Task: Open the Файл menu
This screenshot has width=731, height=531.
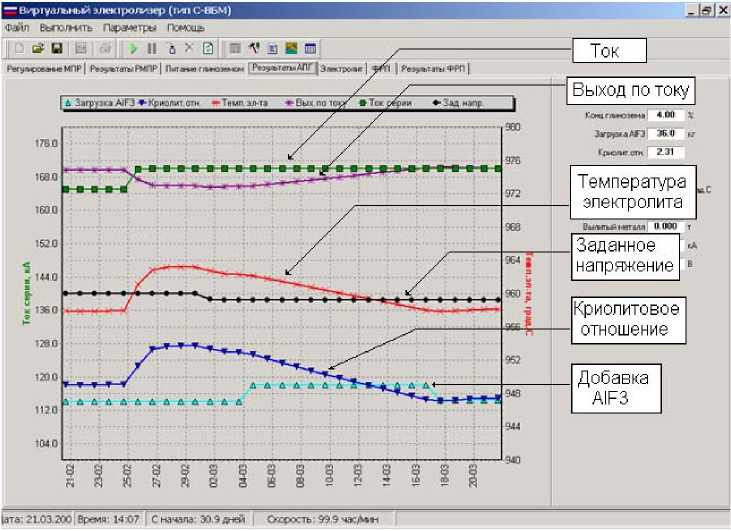Action: [x=16, y=27]
